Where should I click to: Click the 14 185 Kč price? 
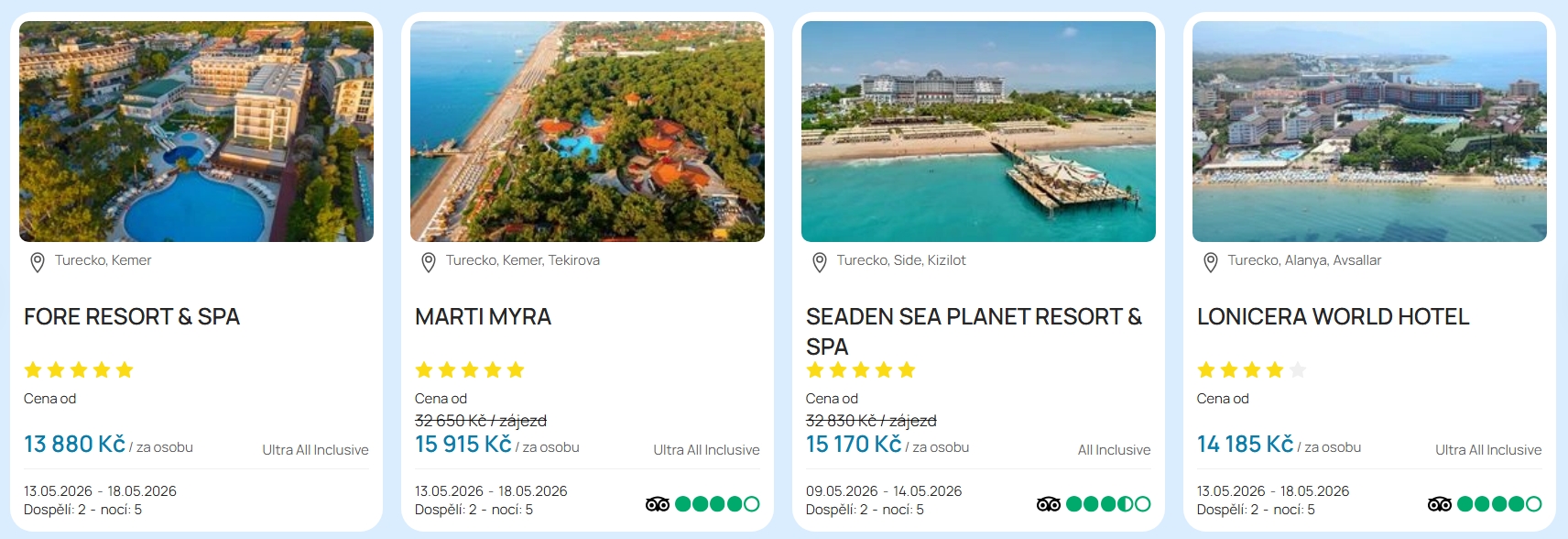pos(1245,445)
